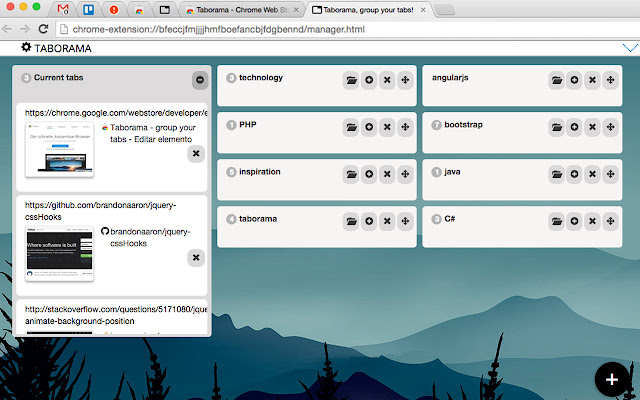Open the C# group folder icon
This screenshot has height=400, width=640.
556,221
